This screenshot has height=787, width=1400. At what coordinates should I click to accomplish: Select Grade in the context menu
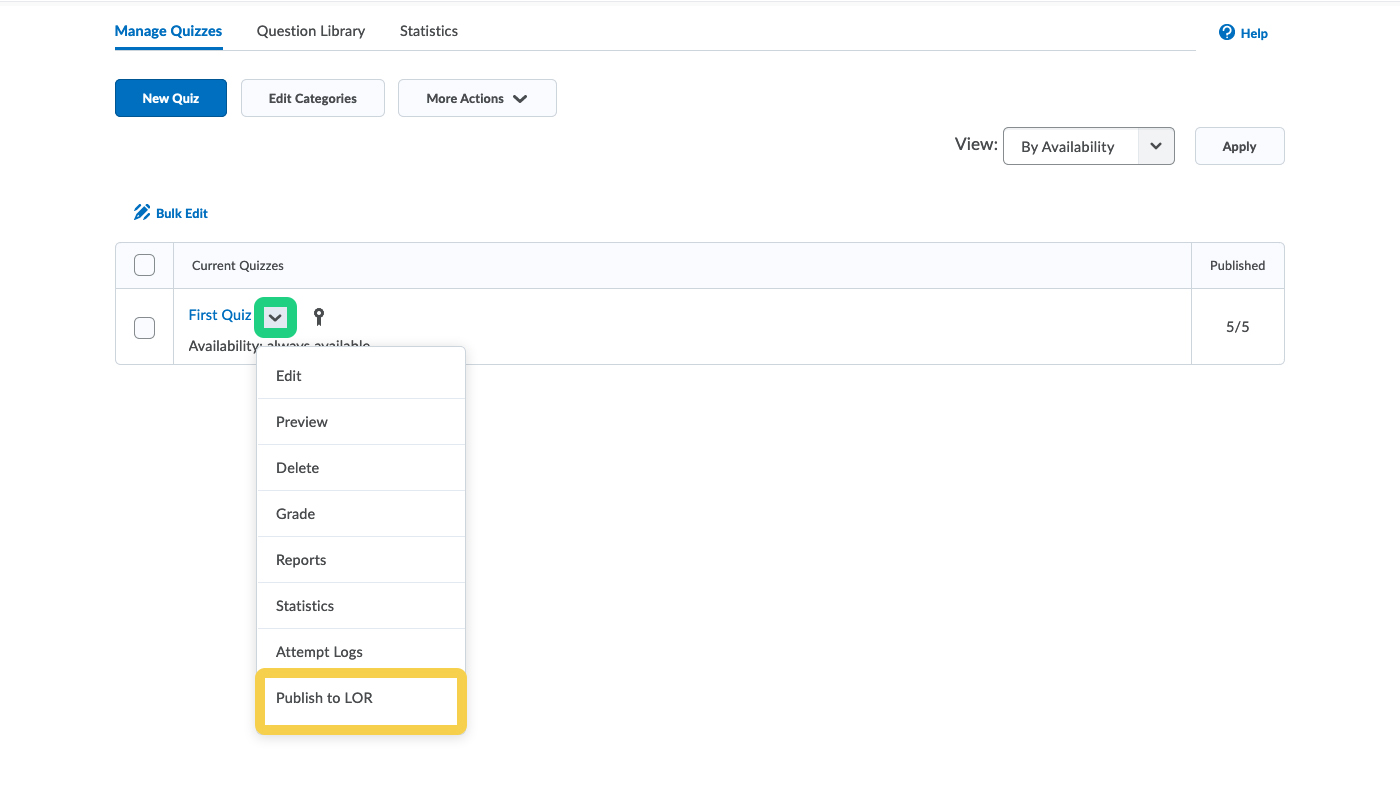coord(296,514)
